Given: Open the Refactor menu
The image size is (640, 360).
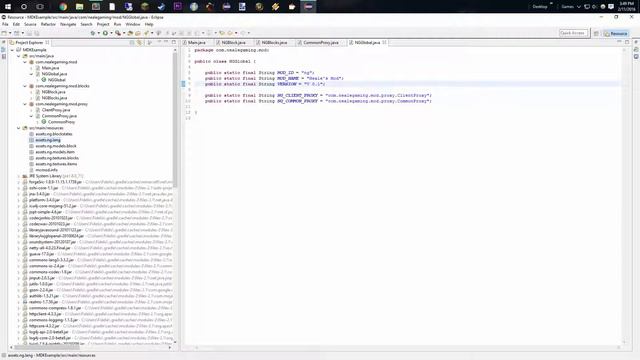Looking at the screenshot, I should pos(48,24).
